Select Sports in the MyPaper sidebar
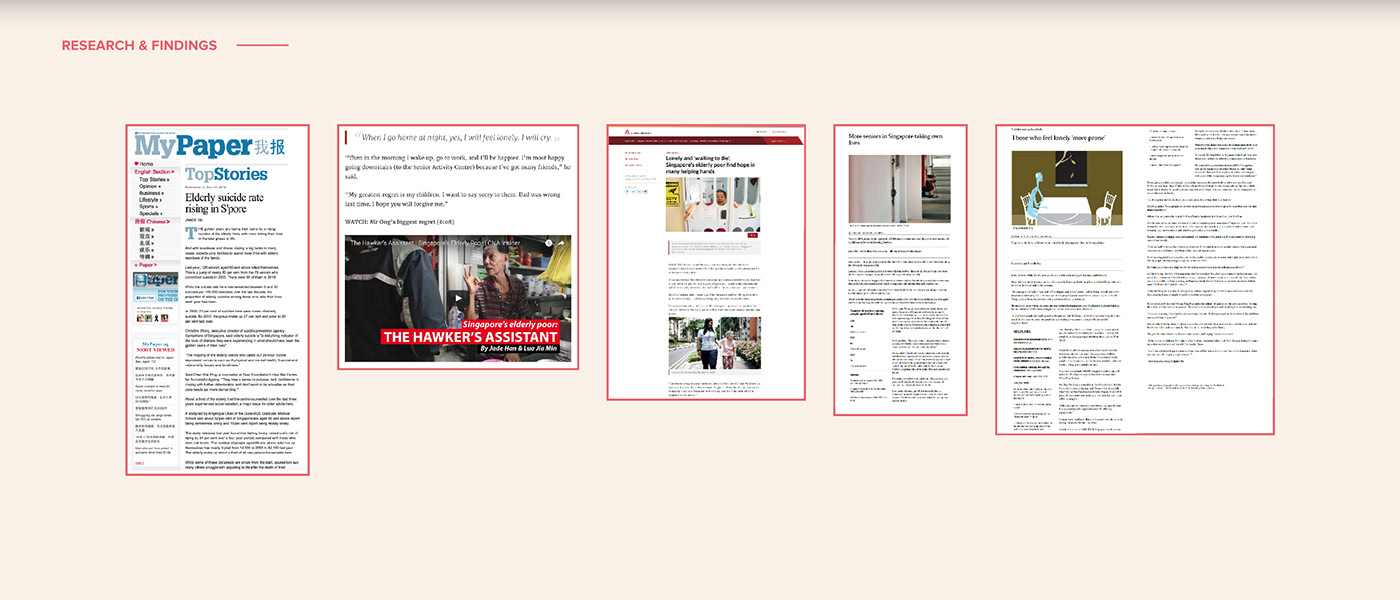This screenshot has width=1400, height=600. point(150,207)
